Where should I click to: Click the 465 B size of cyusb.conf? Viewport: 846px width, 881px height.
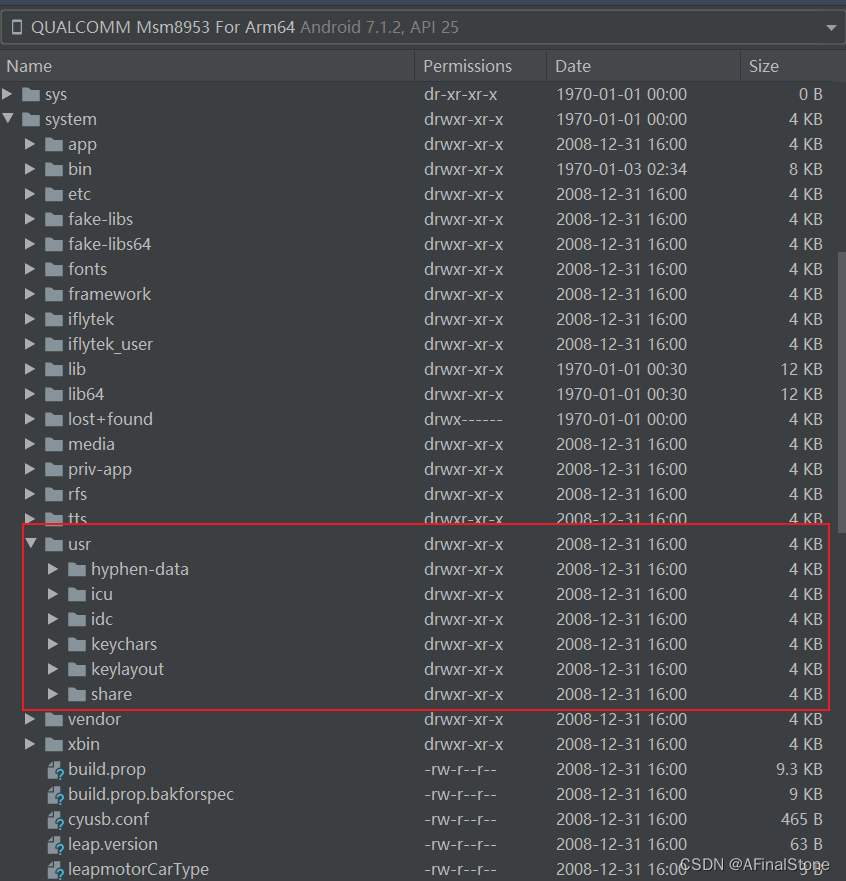[802, 819]
